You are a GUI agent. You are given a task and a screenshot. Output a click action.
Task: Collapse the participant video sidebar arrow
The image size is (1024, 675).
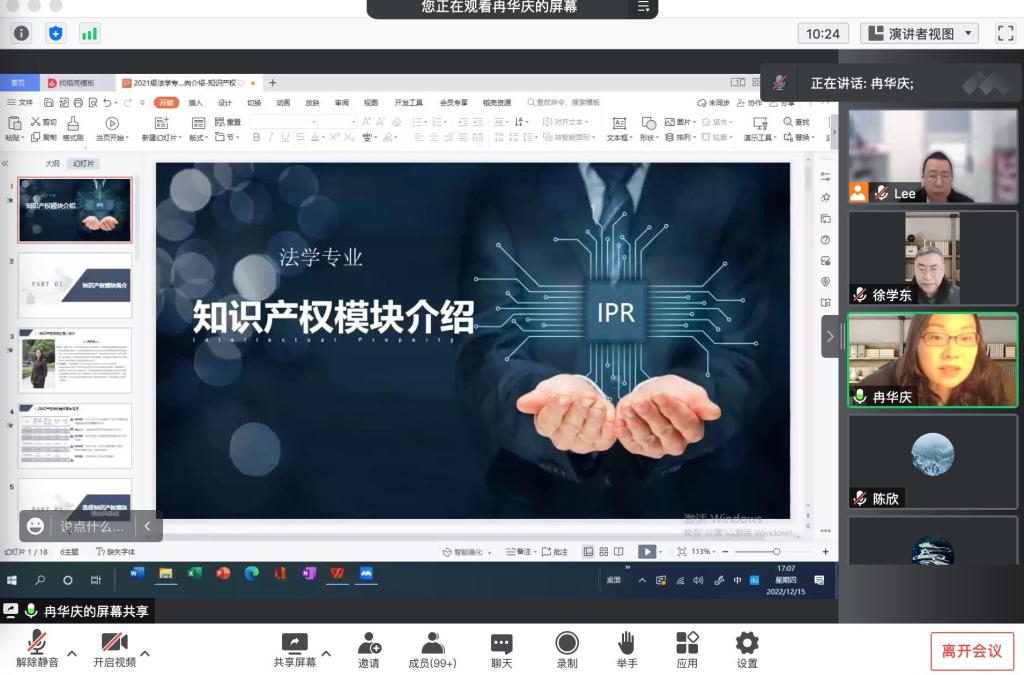[830, 337]
